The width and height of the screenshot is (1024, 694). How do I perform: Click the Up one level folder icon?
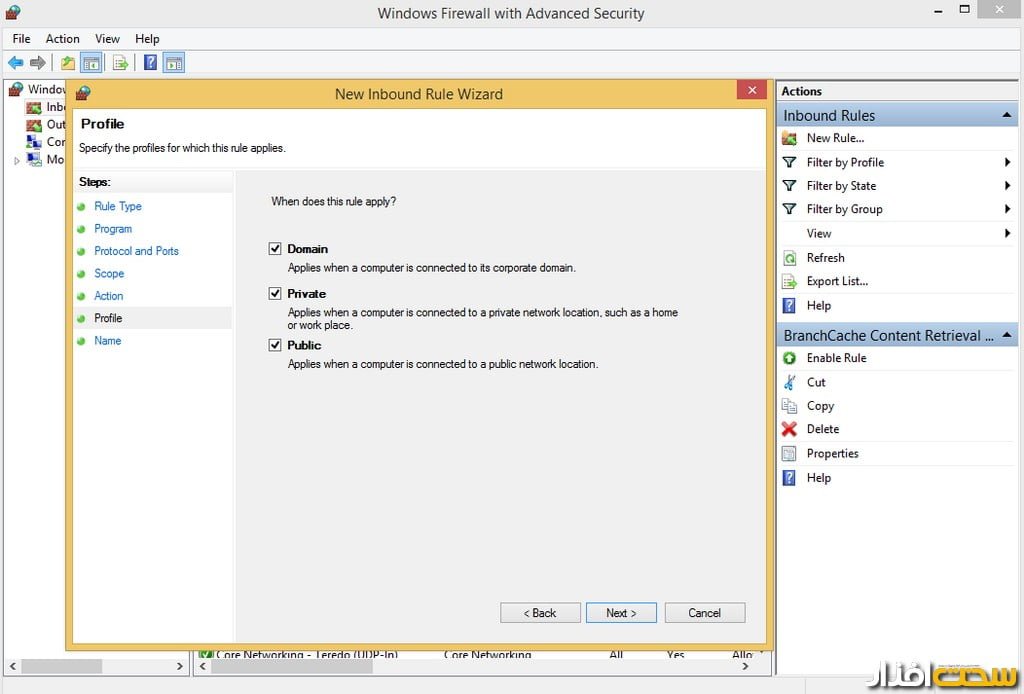tap(67, 63)
